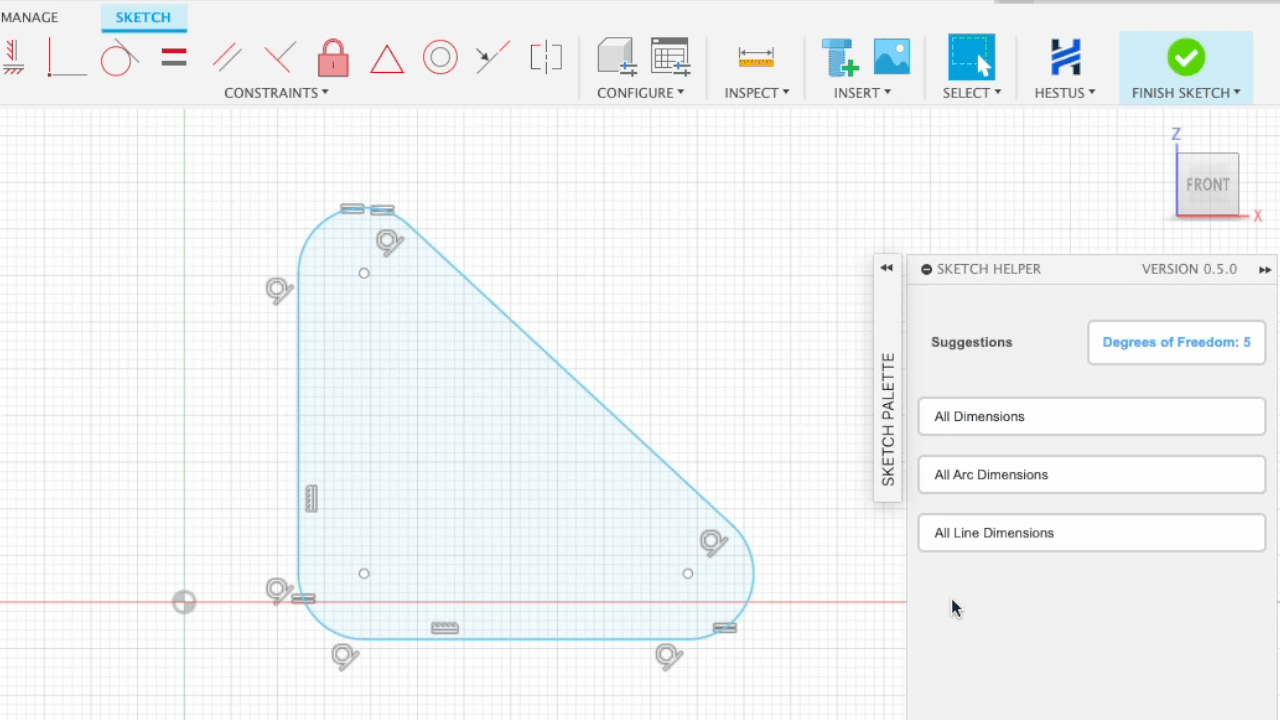
Task: Collapse Sketch Helper with the minus icon
Action: coord(926,269)
